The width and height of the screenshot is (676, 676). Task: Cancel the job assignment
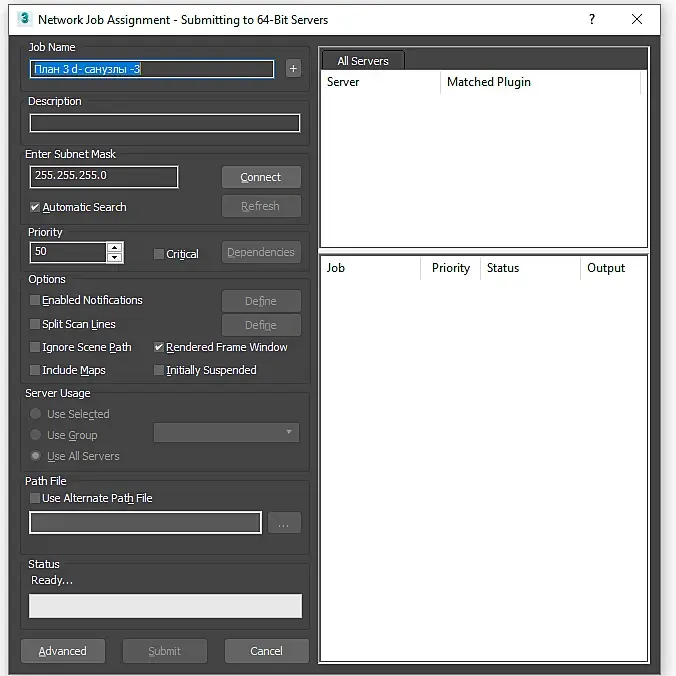pos(267,651)
